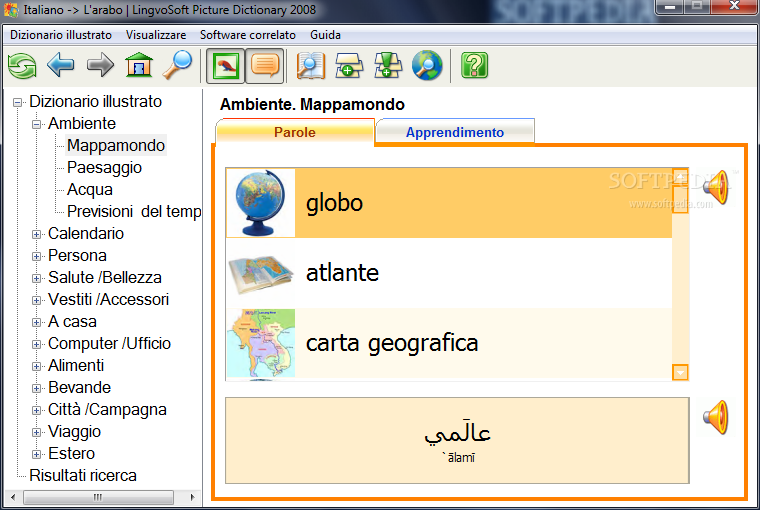The height and width of the screenshot is (510, 760).
Task: Switch to the Apprendimento tab
Action: pos(455,132)
